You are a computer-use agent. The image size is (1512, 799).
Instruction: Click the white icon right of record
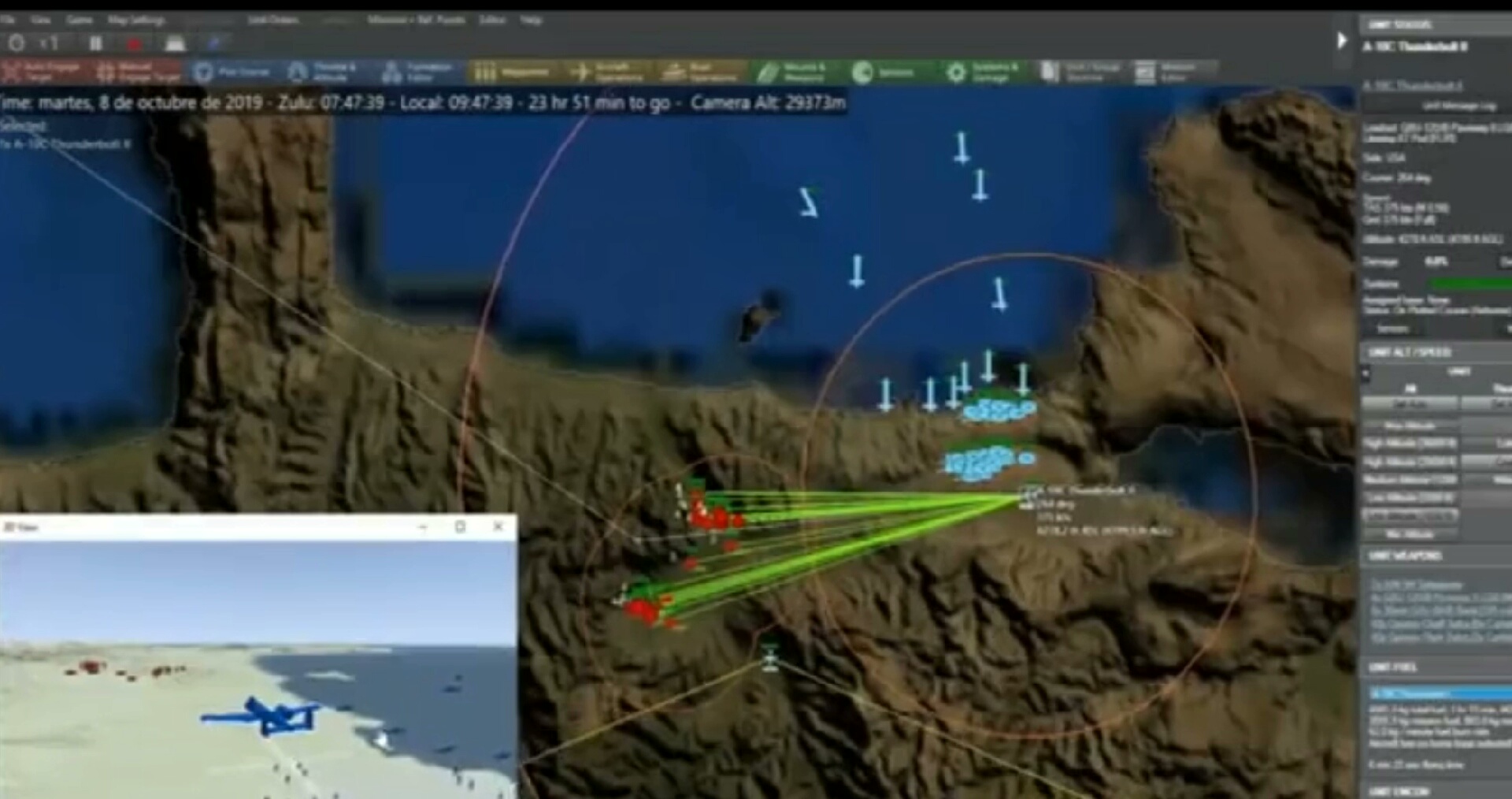tap(175, 43)
